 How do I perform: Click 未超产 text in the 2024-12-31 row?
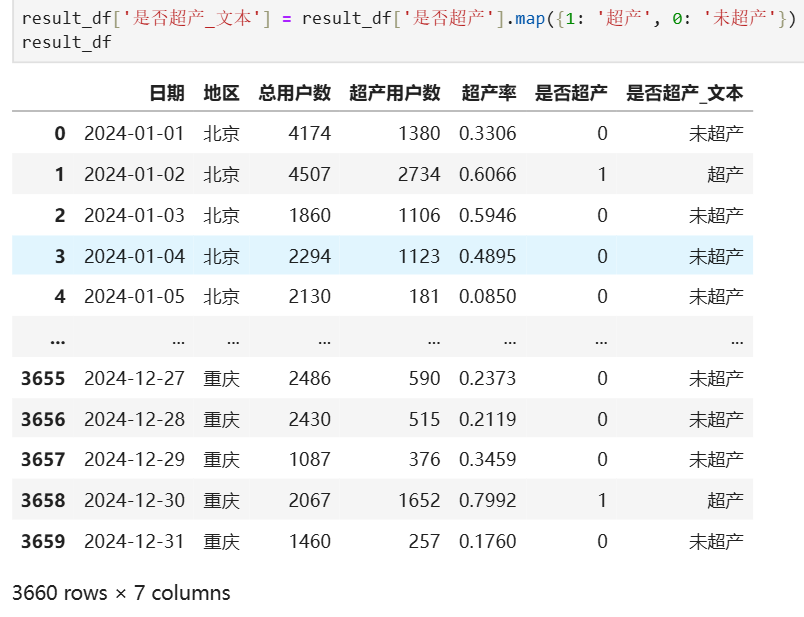[716, 542]
